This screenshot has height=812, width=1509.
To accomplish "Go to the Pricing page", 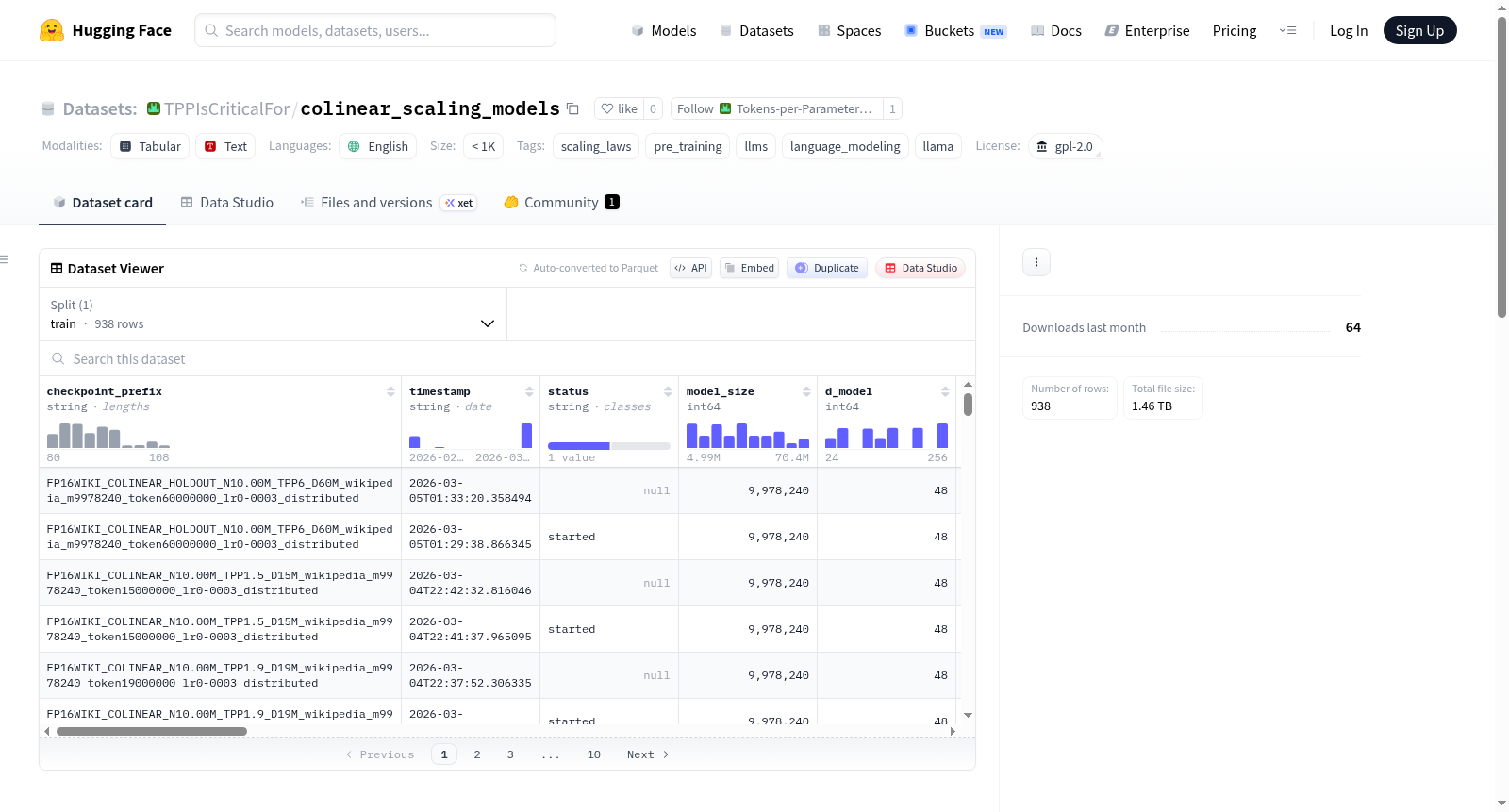I will click(x=1235, y=30).
